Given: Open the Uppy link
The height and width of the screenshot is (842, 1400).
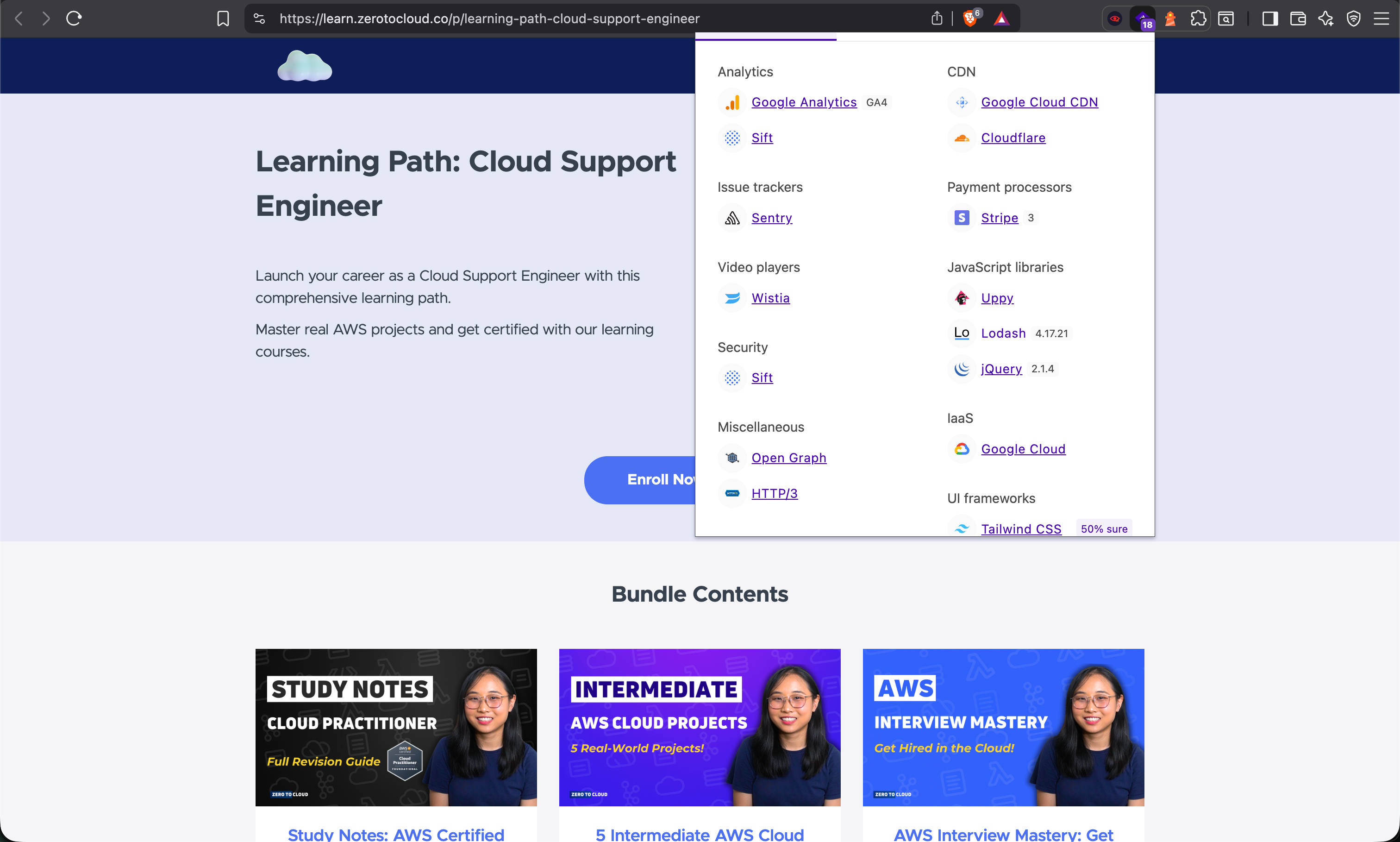Looking at the screenshot, I should click(x=997, y=298).
